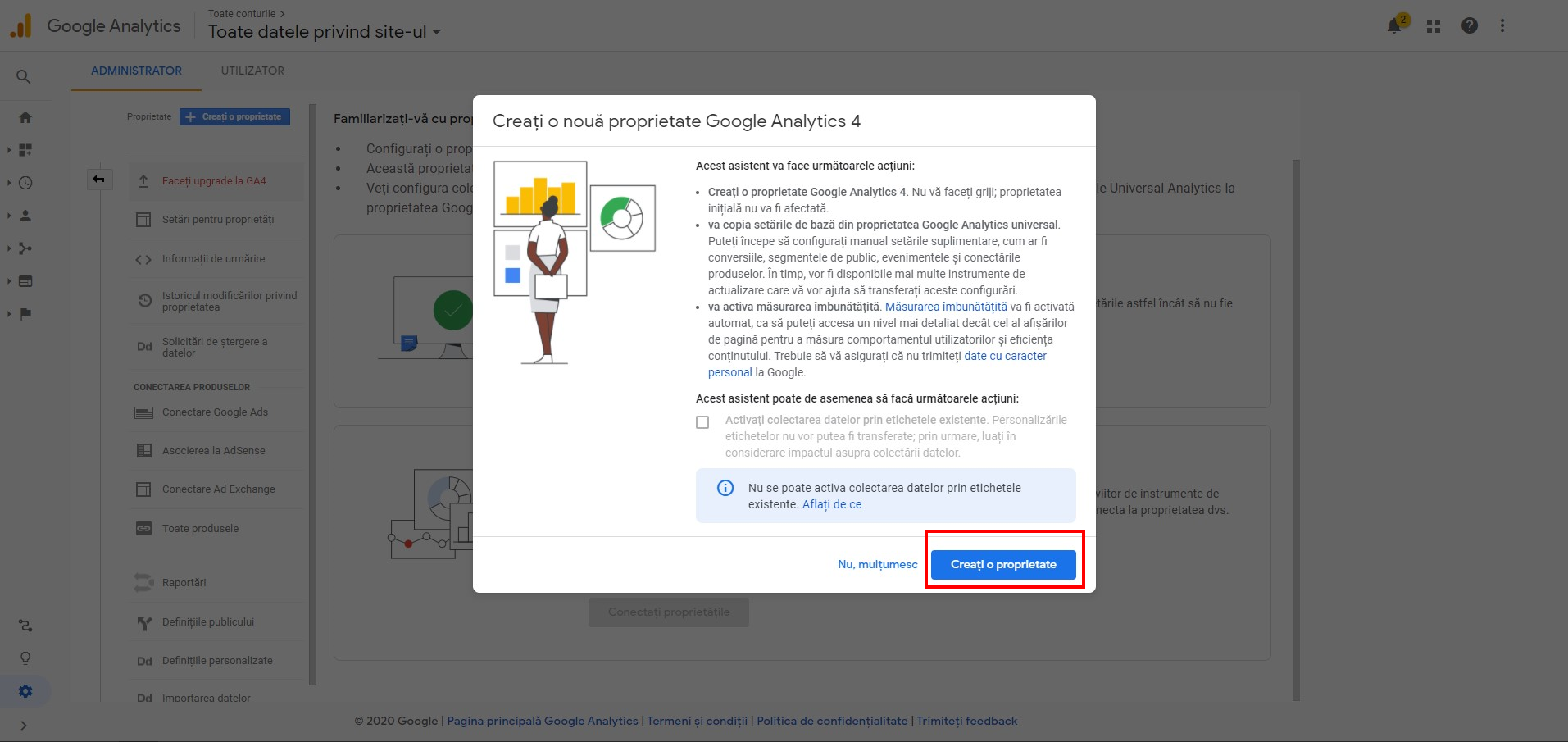
Task: Click the search magnifier icon in sidebar
Action: coord(24,77)
